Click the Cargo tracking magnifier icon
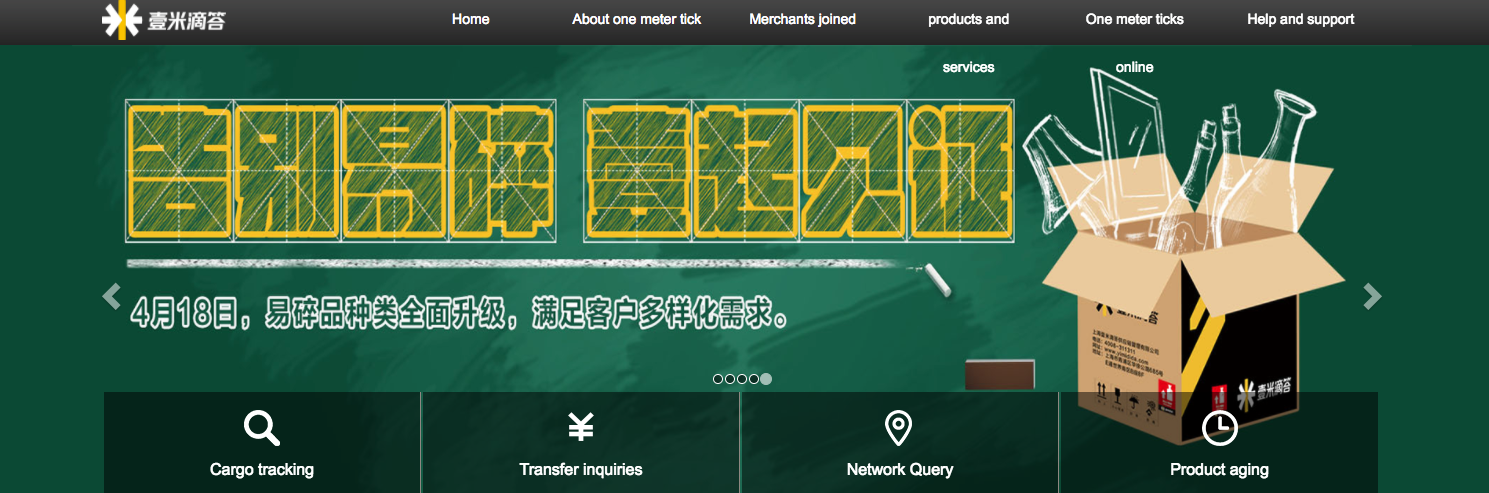The width and height of the screenshot is (1489, 493). [261, 428]
